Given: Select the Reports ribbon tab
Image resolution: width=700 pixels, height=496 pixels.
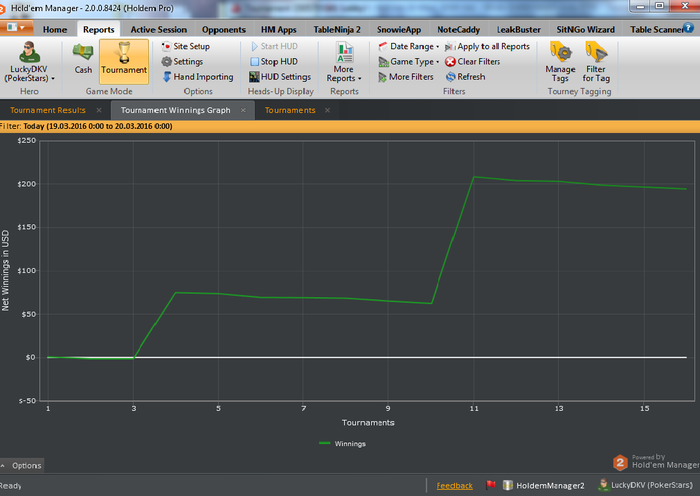Looking at the screenshot, I should 99,29.
